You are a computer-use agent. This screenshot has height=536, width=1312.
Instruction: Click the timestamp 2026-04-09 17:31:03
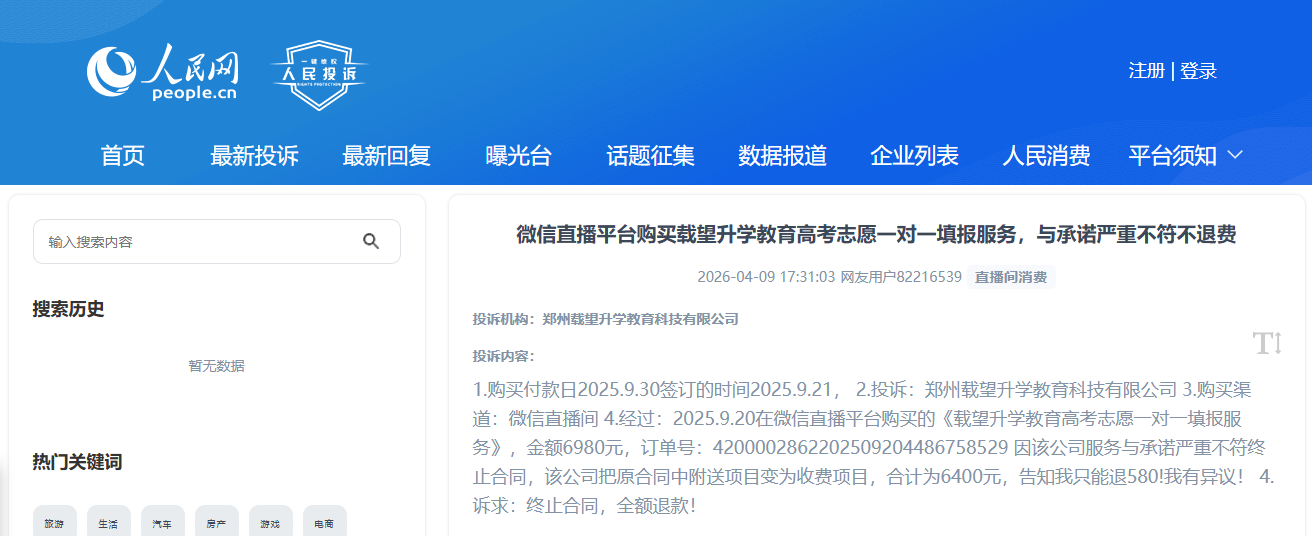point(766,277)
